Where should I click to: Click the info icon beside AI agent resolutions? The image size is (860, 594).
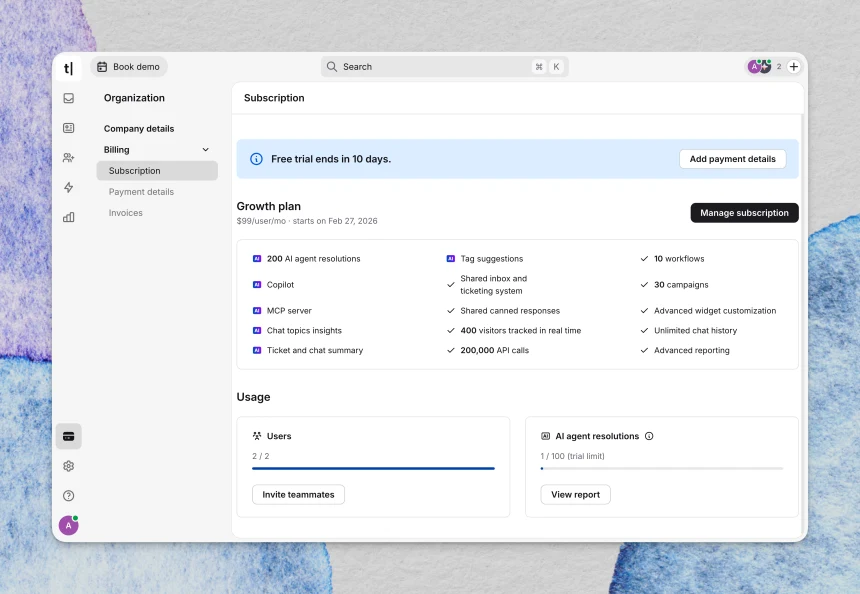[x=649, y=436]
